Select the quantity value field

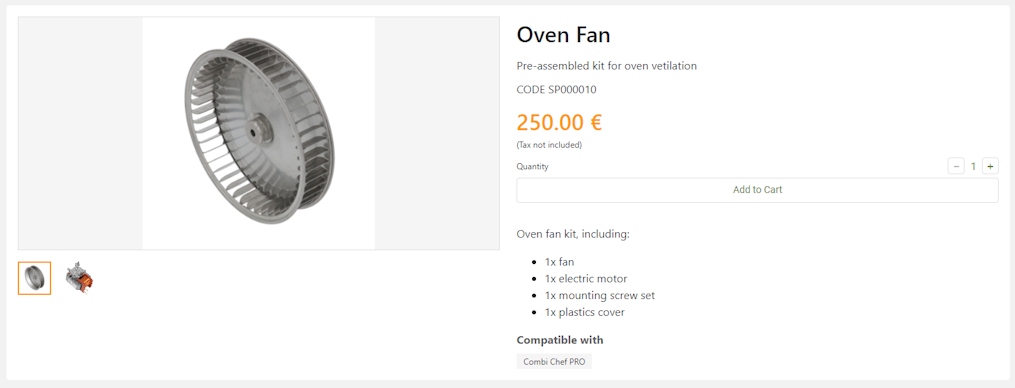click(x=973, y=166)
